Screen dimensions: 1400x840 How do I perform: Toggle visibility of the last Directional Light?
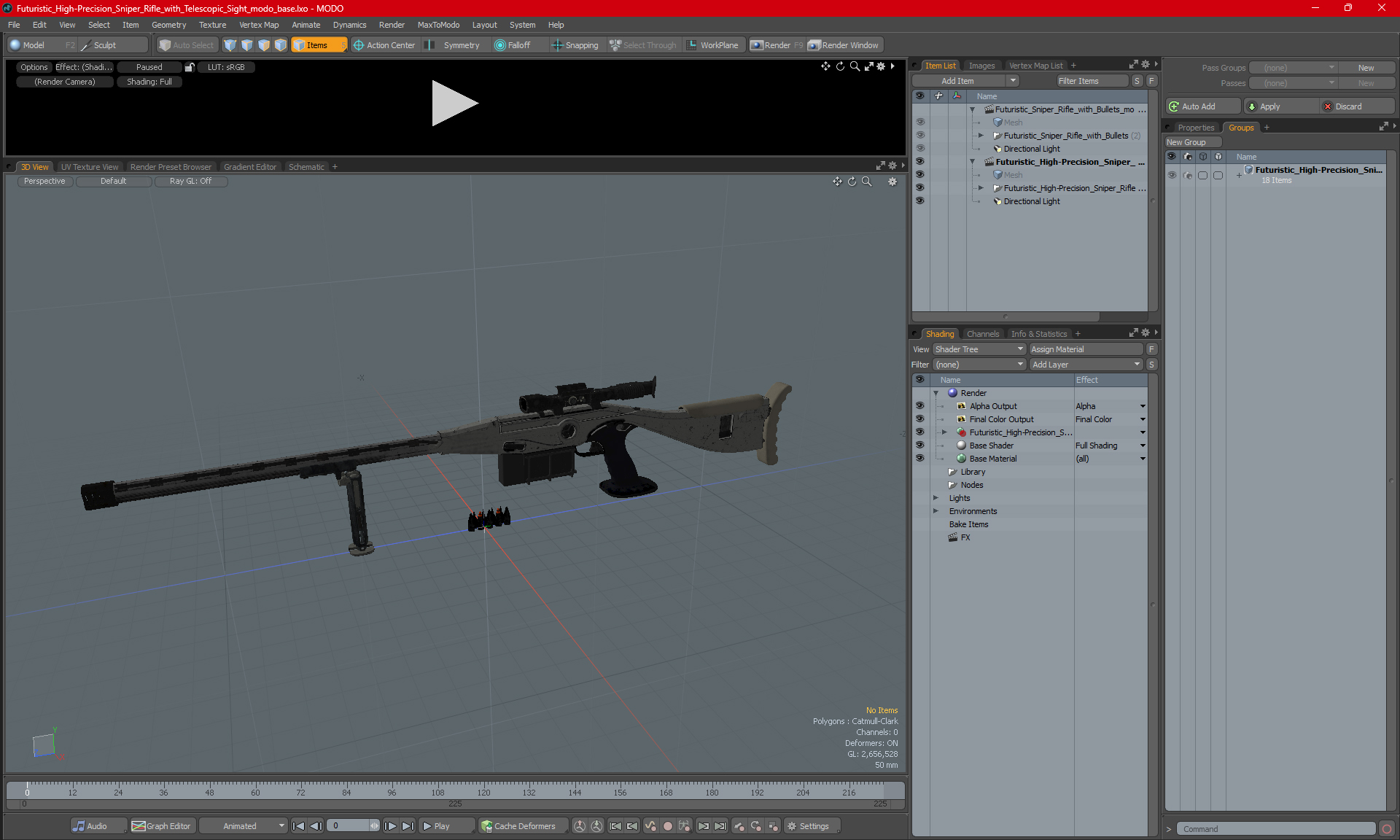(920, 201)
